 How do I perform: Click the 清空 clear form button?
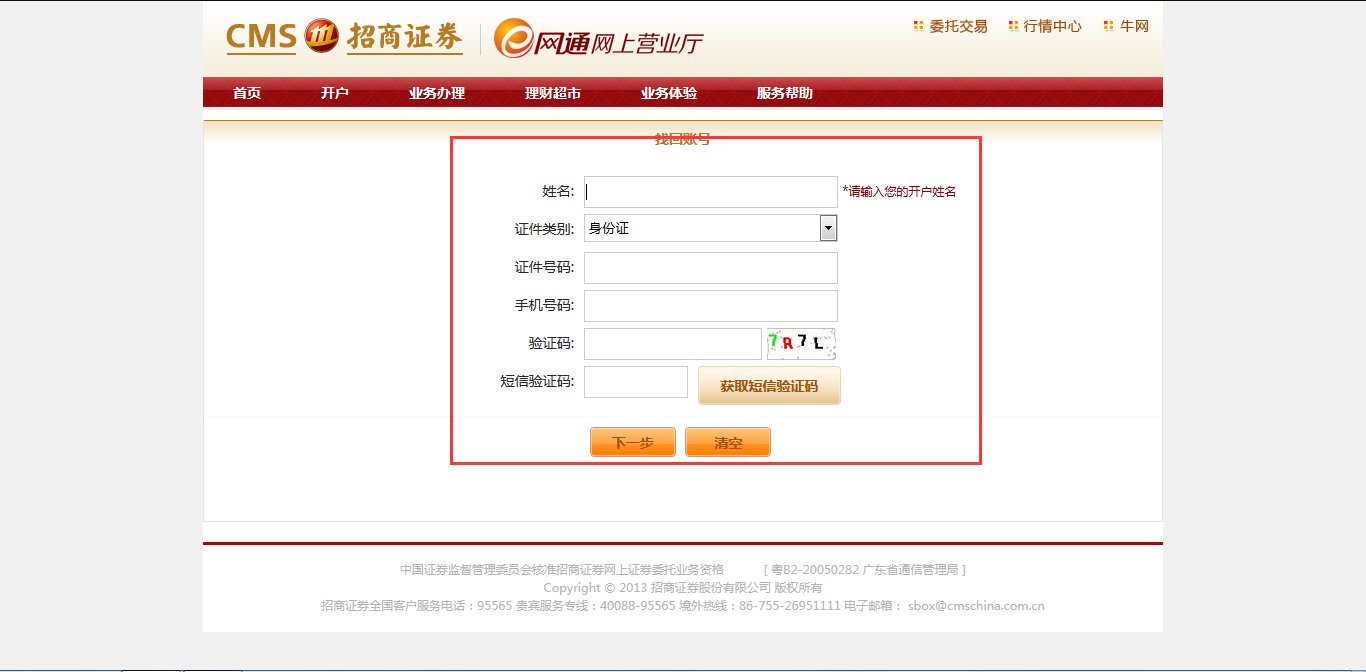[727, 442]
